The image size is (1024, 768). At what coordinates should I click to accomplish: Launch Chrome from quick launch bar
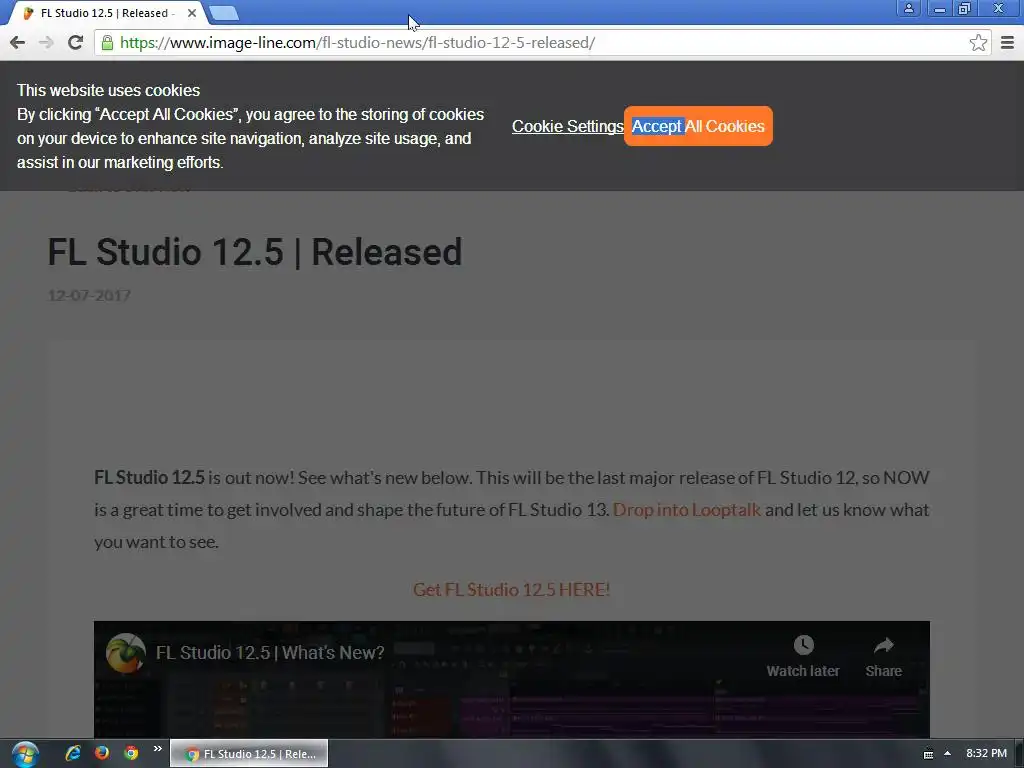point(131,753)
